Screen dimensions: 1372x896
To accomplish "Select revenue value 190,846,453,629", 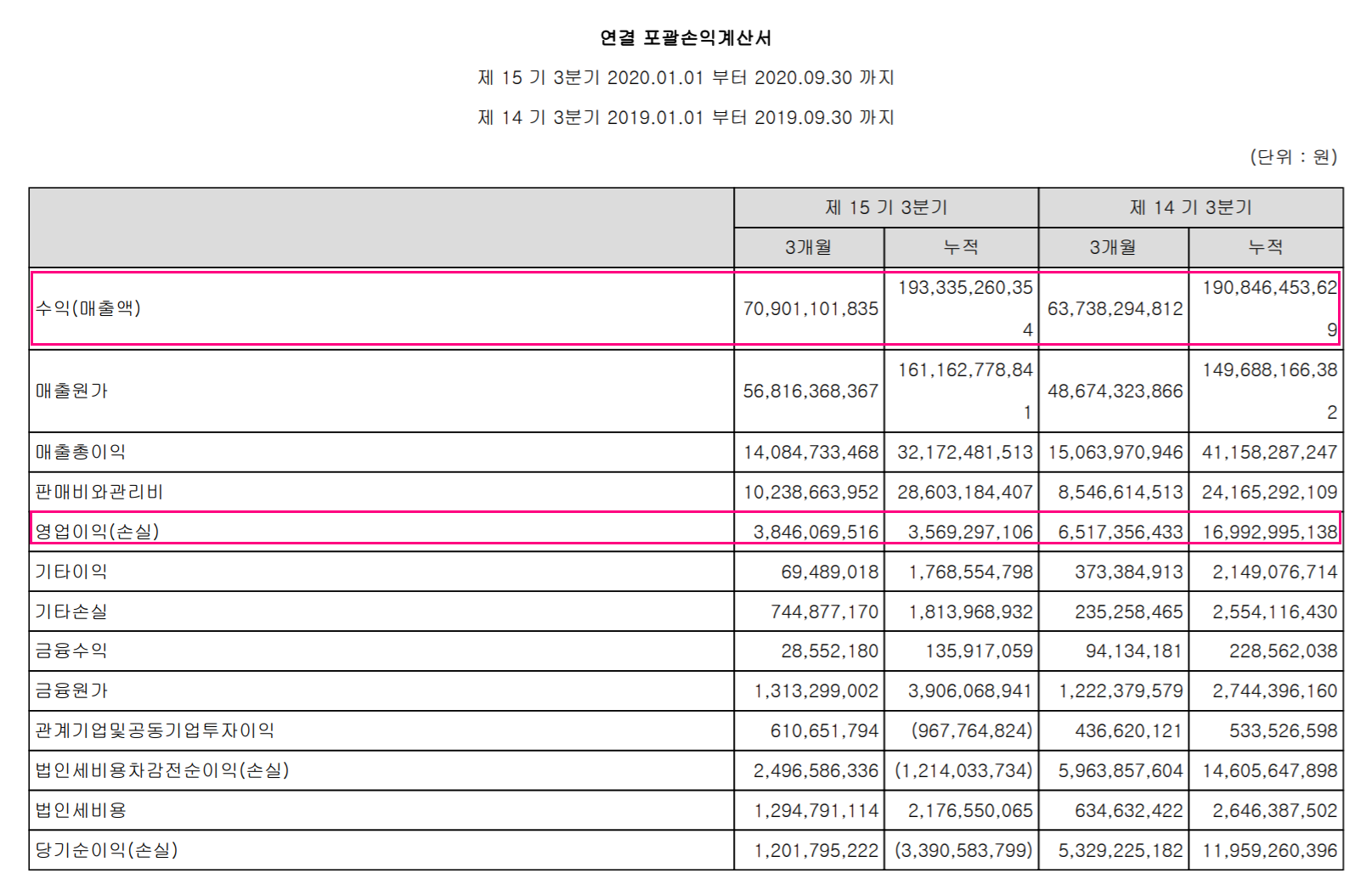I will pyautogui.click(x=1269, y=308).
